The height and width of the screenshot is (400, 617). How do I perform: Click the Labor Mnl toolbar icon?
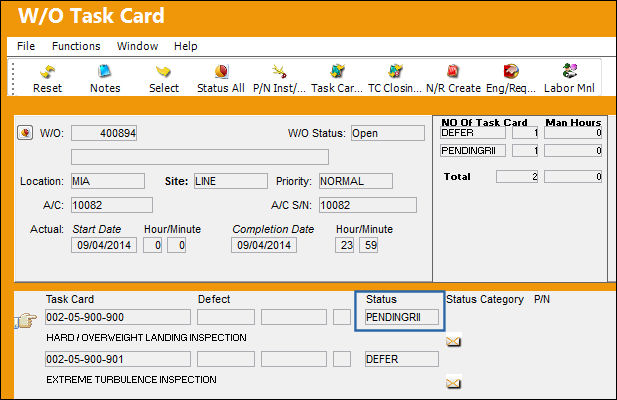coord(569,71)
